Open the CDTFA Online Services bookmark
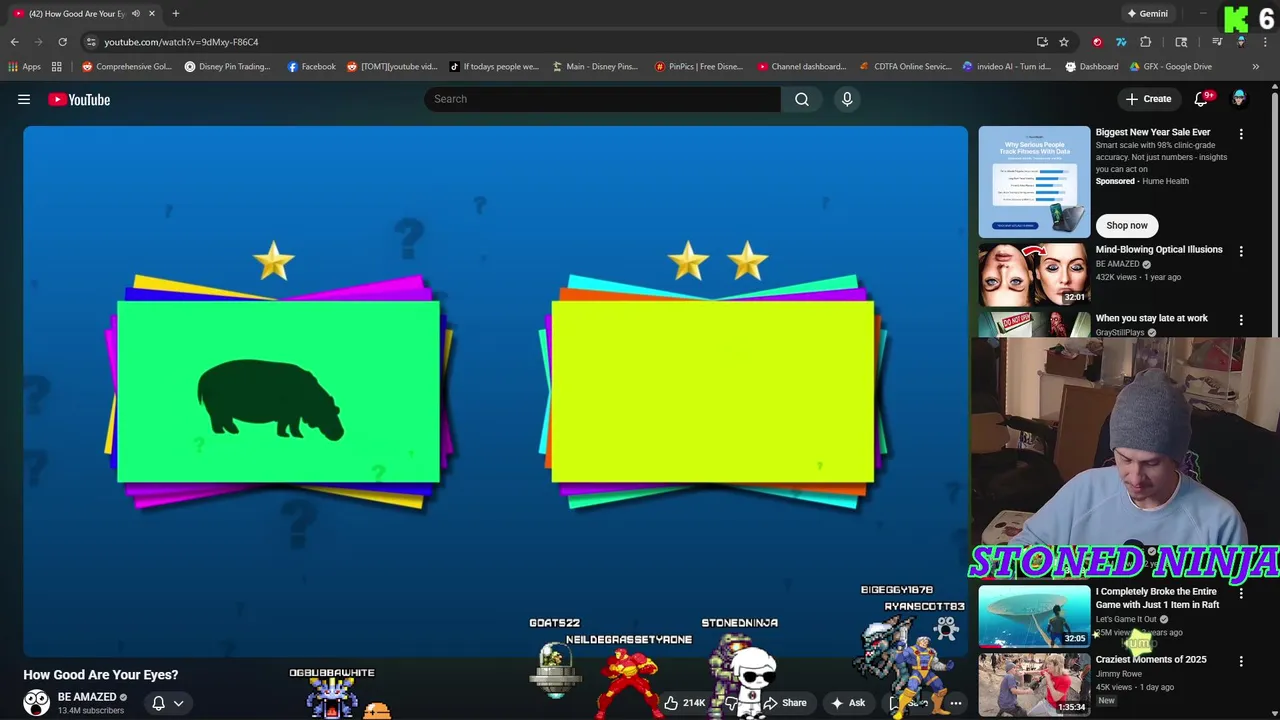Screen dimensions: 1280x720 pos(905,67)
